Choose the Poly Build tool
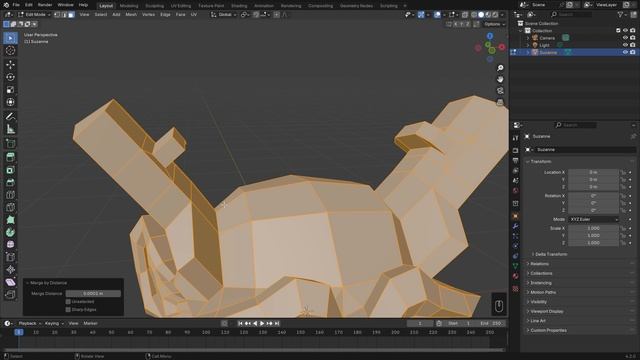The width and height of the screenshot is (640, 360). pos(11,220)
